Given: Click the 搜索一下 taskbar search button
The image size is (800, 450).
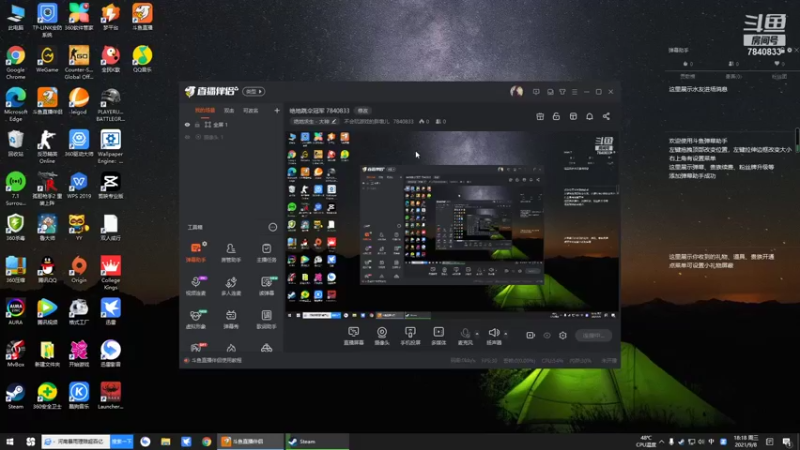Looking at the screenshot, I should 121,441.
